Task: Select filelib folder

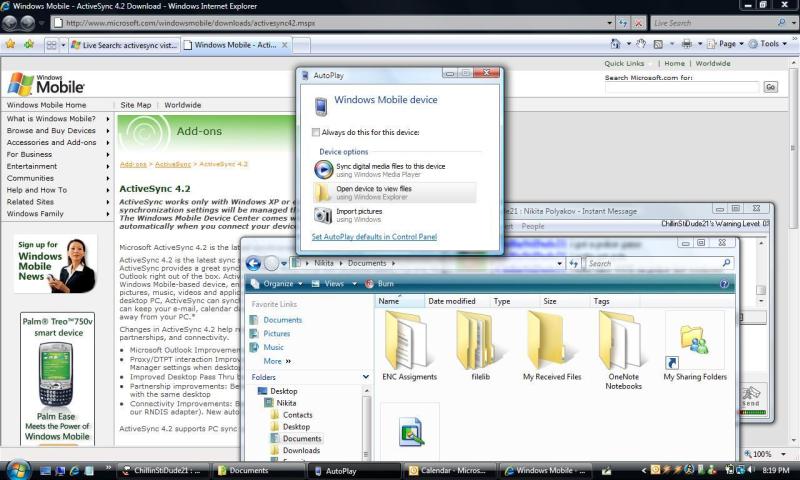Action: pos(481,346)
